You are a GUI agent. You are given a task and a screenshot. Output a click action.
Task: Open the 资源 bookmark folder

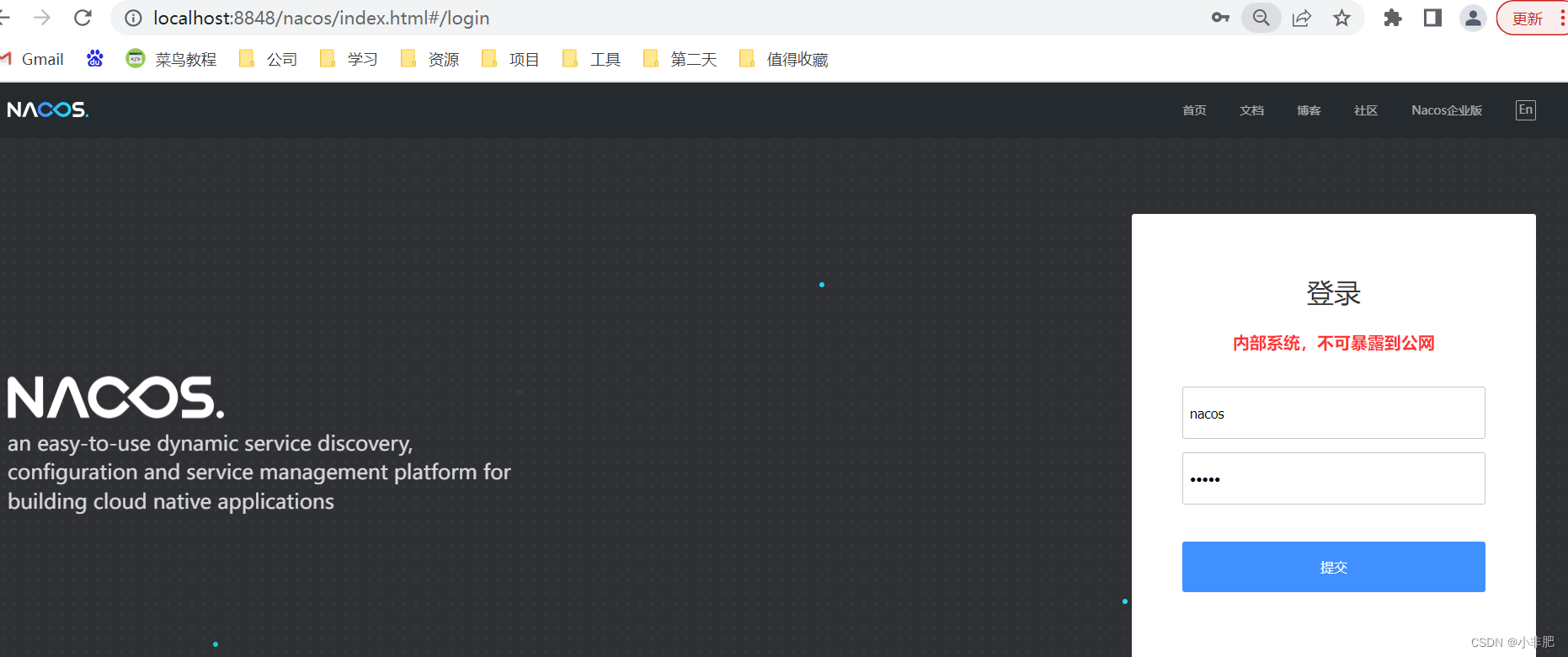(x=429, y=59)
